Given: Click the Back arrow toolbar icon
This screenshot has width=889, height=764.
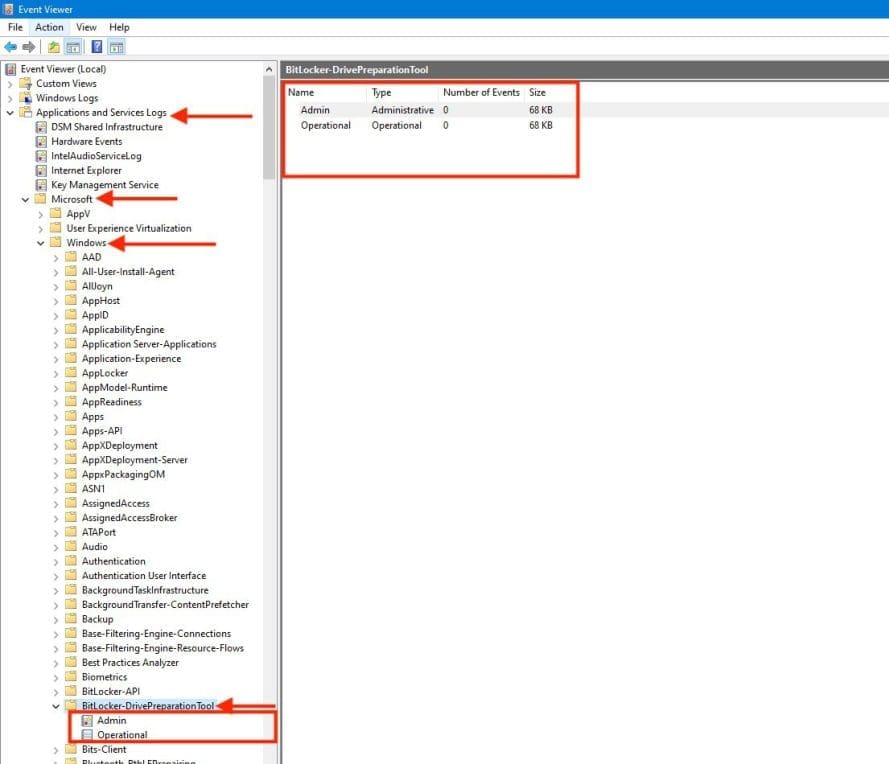Looking at the screenshot, I should click(11, 47).
